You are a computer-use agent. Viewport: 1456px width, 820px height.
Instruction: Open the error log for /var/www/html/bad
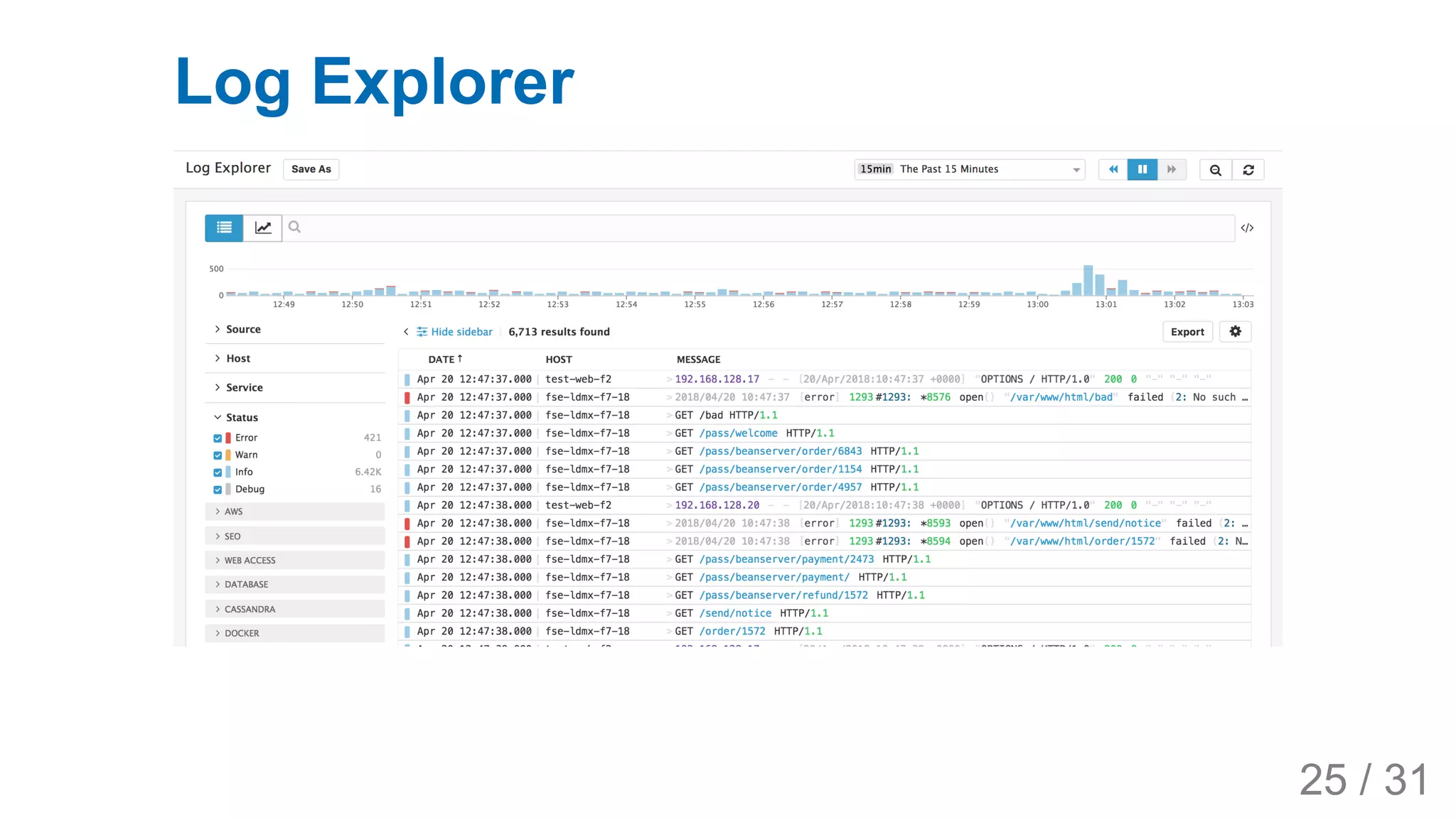[x=825, y=397]
